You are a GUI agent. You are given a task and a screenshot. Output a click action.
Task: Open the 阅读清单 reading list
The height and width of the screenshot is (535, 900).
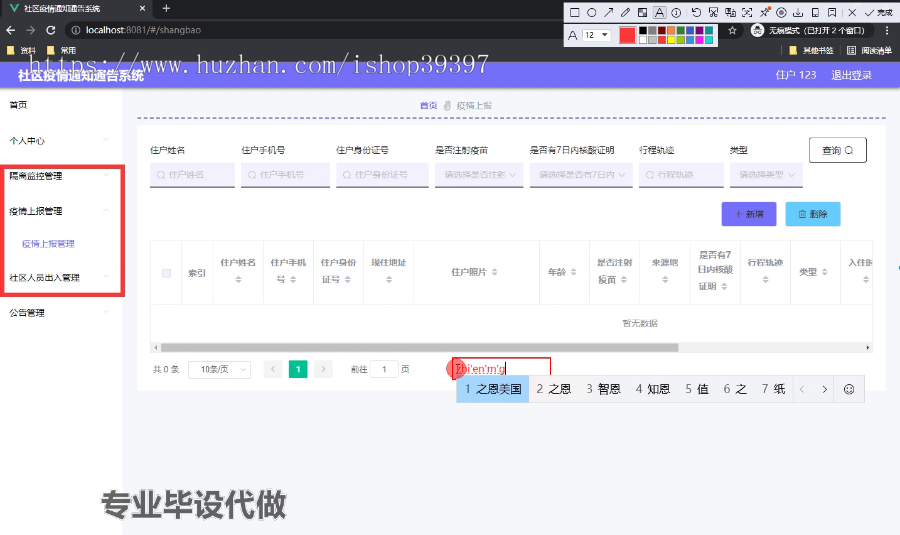(870, 51)
